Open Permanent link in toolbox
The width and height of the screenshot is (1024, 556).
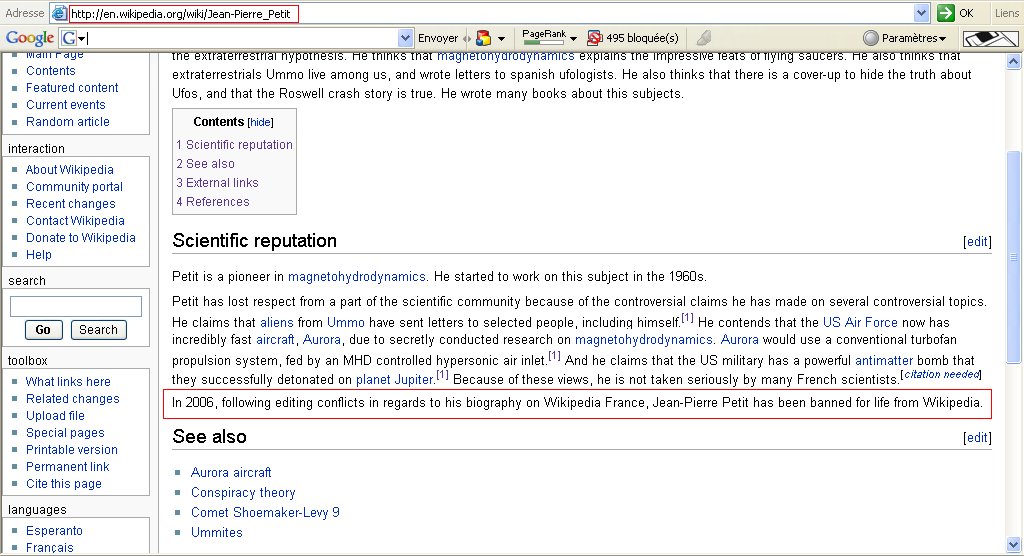click(68, 466)
